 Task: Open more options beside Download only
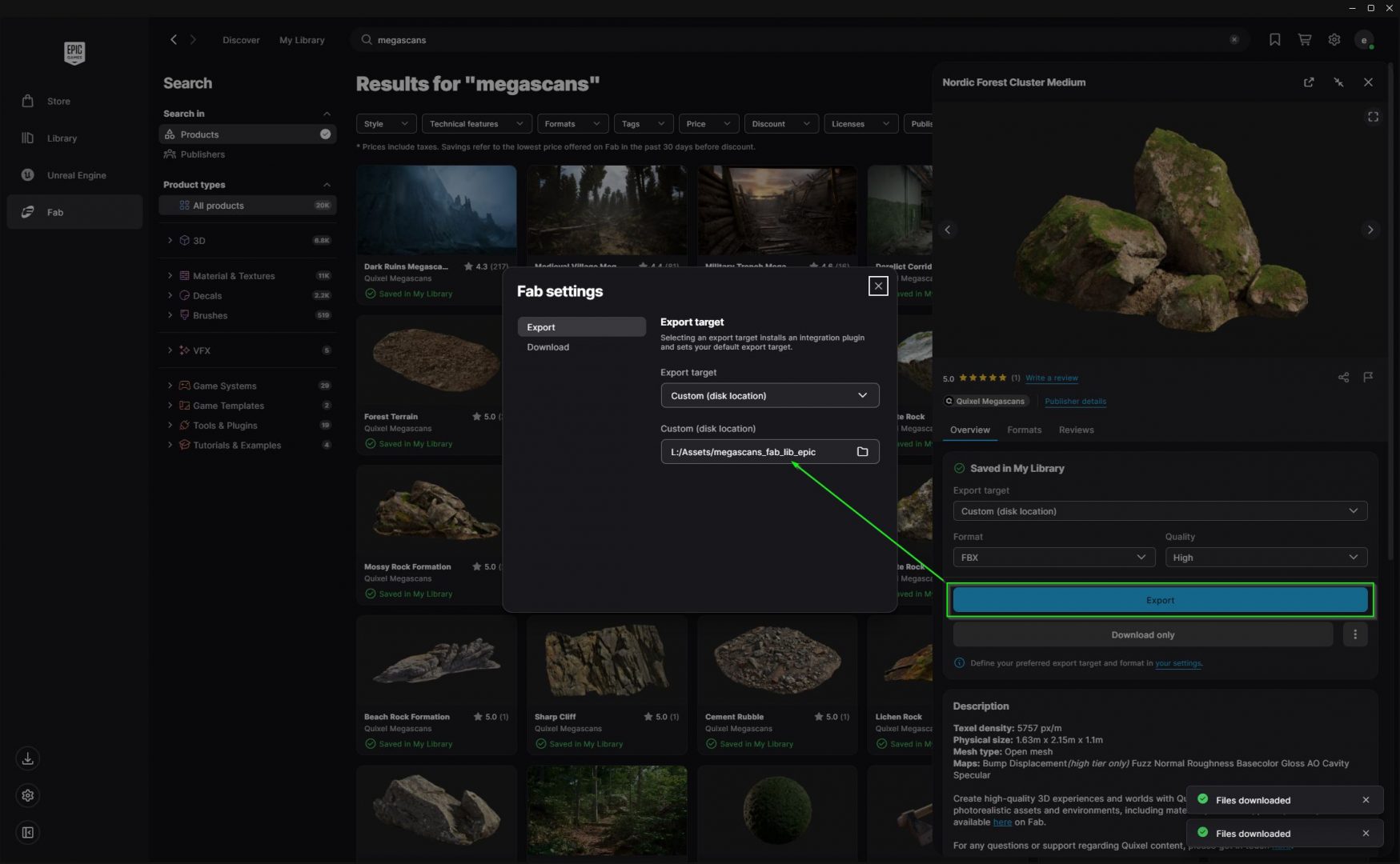[1354, 634]
